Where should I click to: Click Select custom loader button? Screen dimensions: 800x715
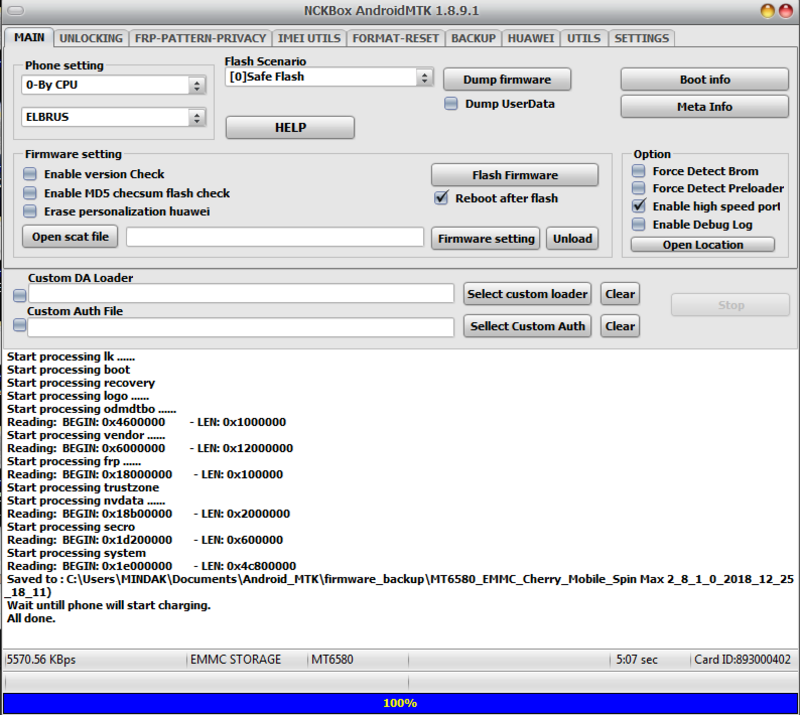(527, 294)
